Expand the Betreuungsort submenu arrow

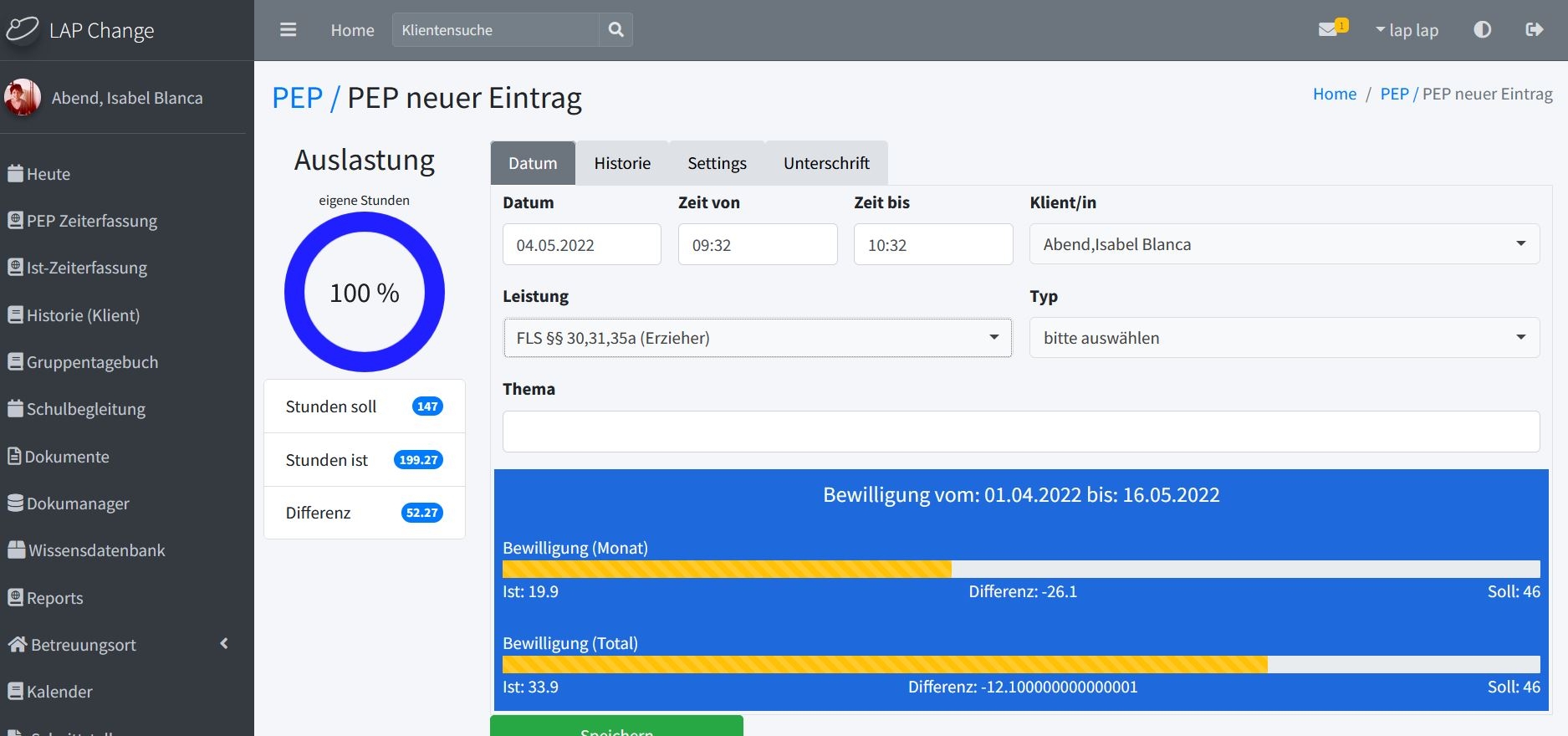224,644
